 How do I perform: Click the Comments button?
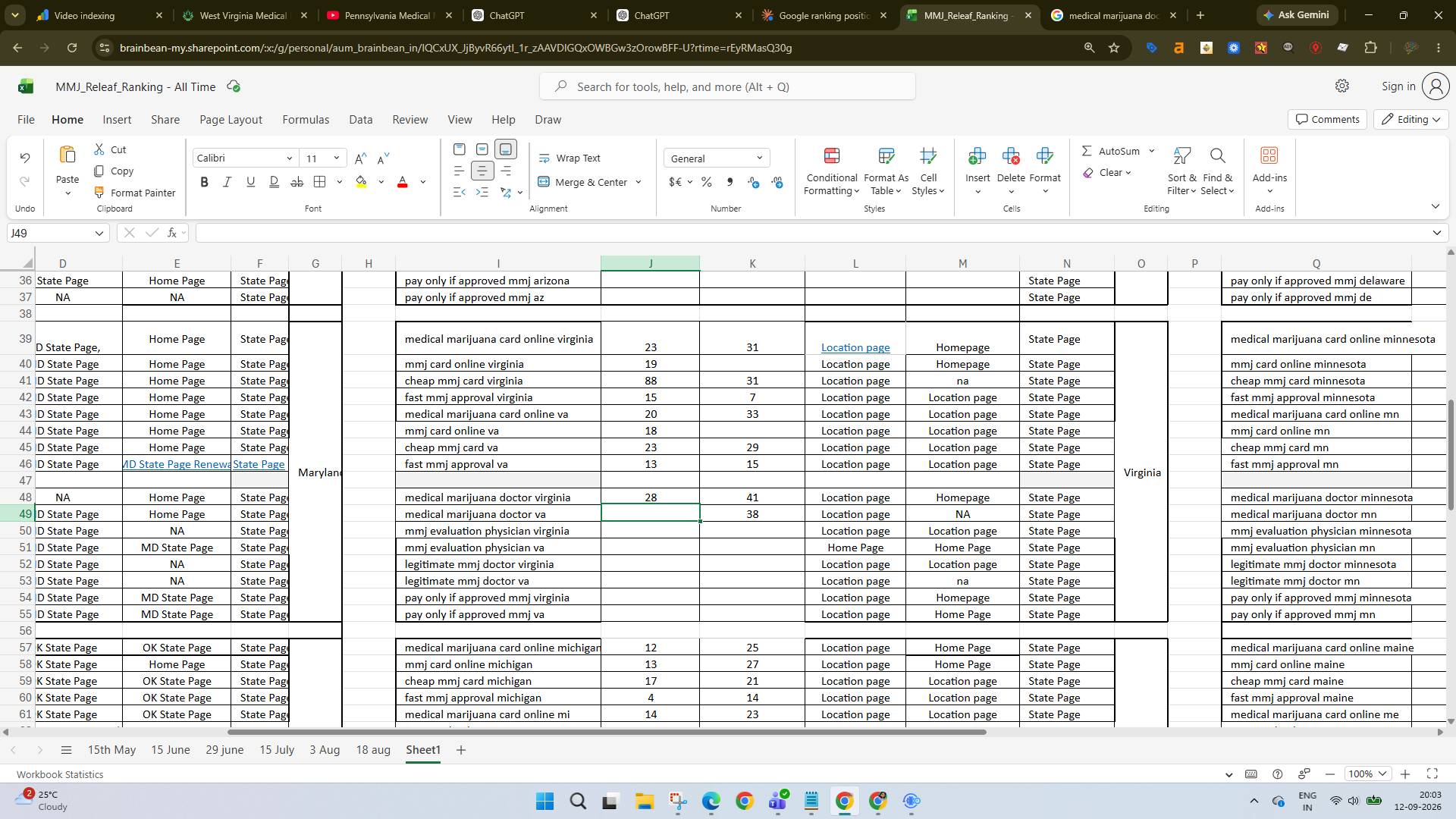coord(1327,119)
